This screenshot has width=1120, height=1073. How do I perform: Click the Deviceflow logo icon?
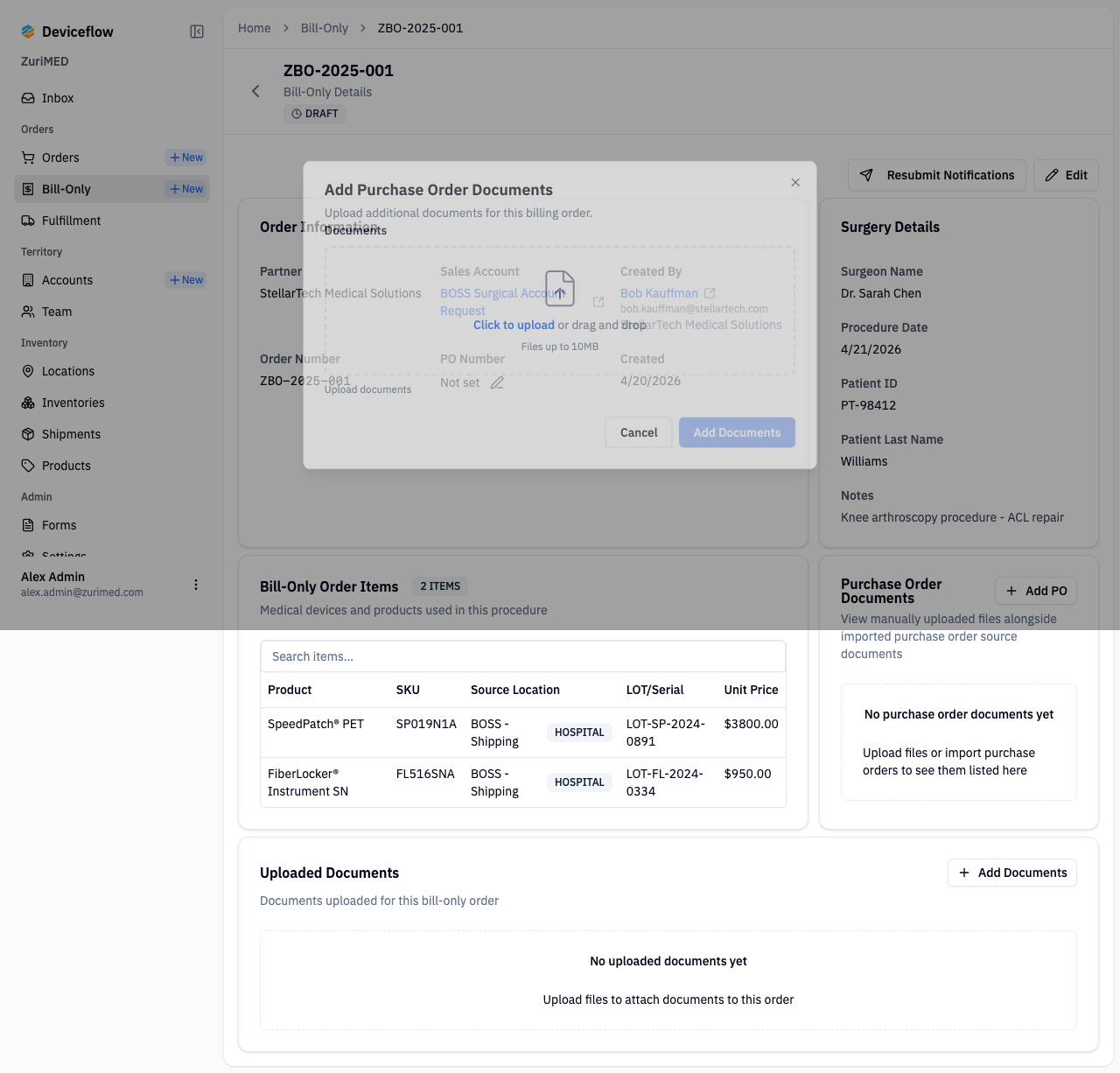click(28, 32)
